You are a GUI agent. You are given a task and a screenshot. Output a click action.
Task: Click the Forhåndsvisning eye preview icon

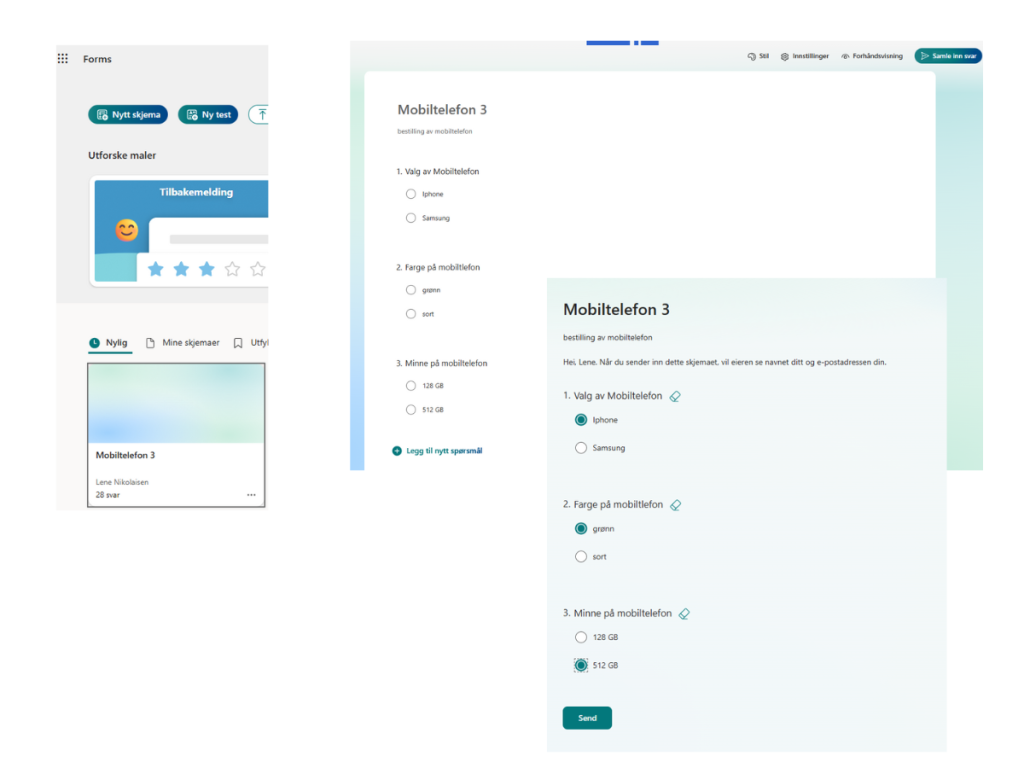(845, 56)
